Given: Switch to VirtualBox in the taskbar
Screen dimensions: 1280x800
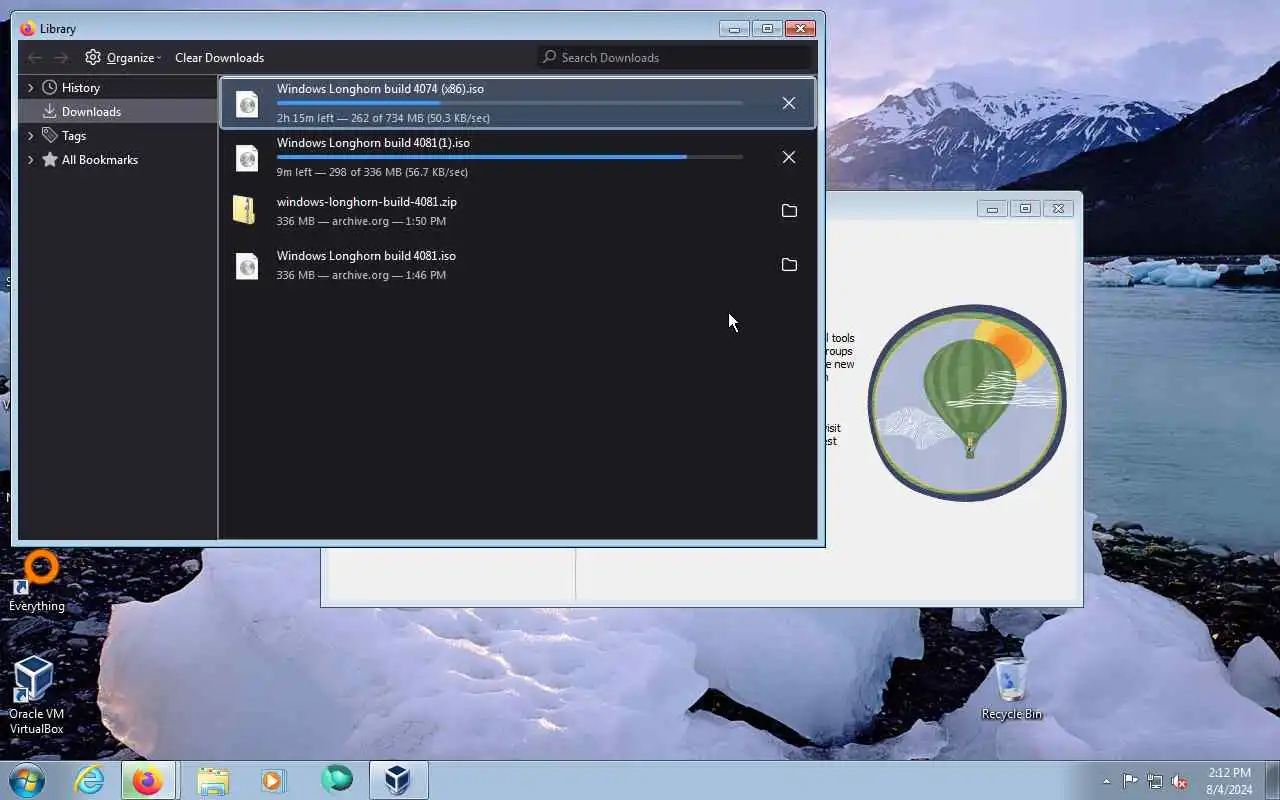Looking at the screenshot, I should (398, 780).
